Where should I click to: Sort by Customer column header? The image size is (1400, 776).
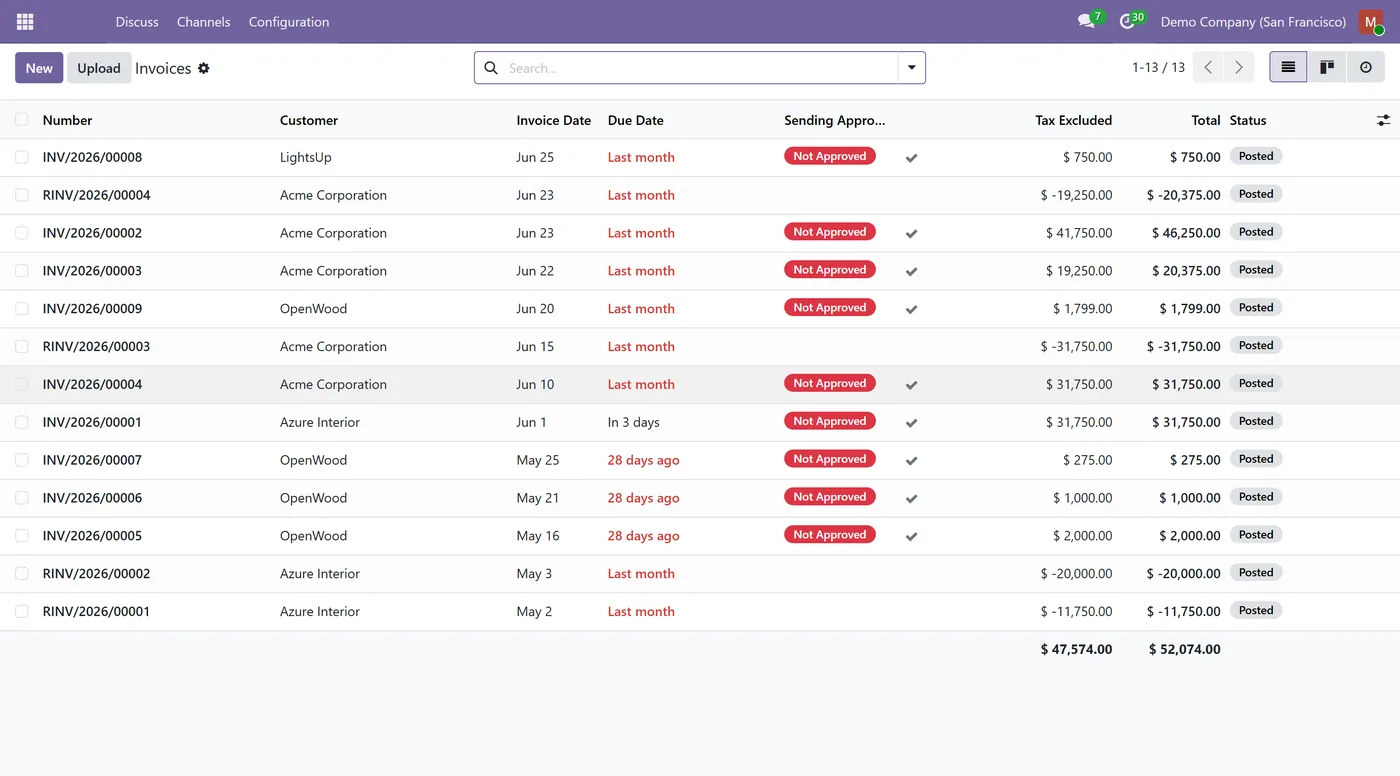pos(309,120)
